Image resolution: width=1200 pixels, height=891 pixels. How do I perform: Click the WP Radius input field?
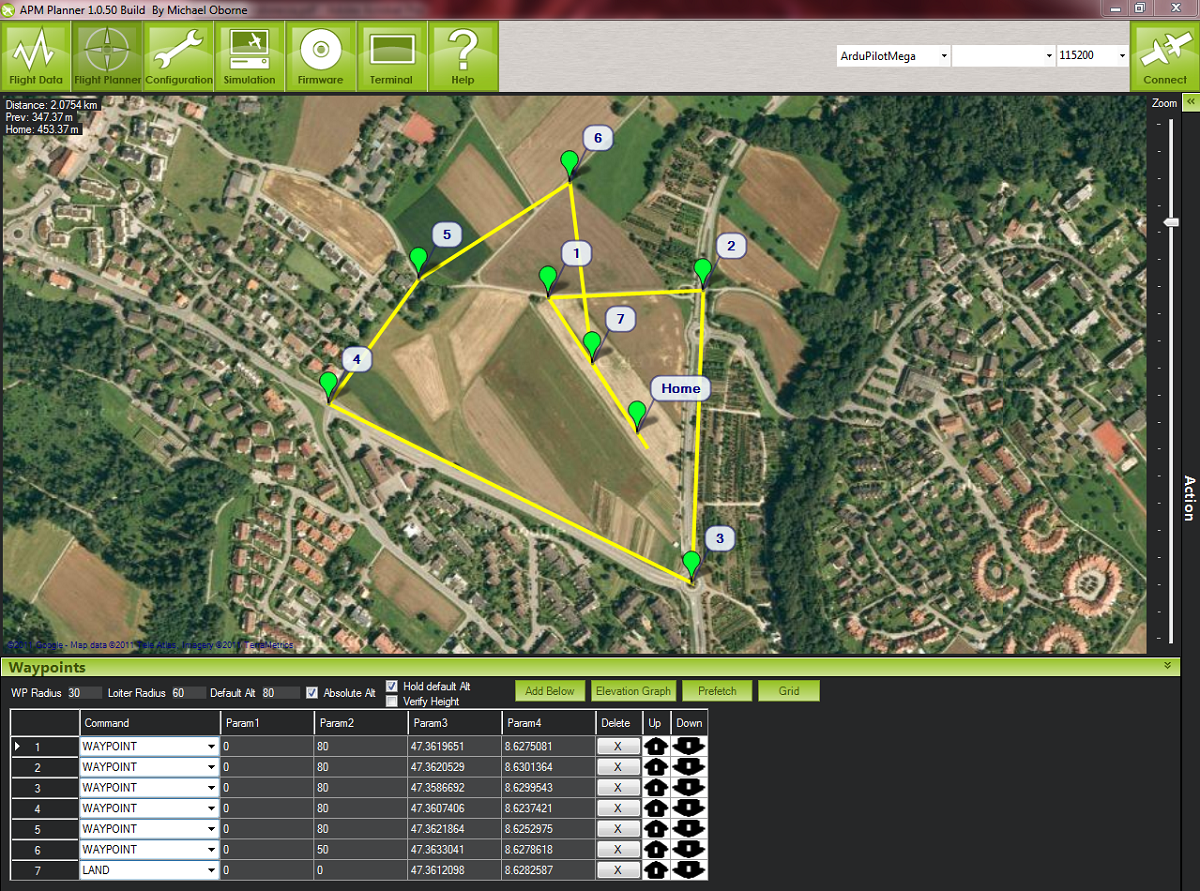pos(84,693)
